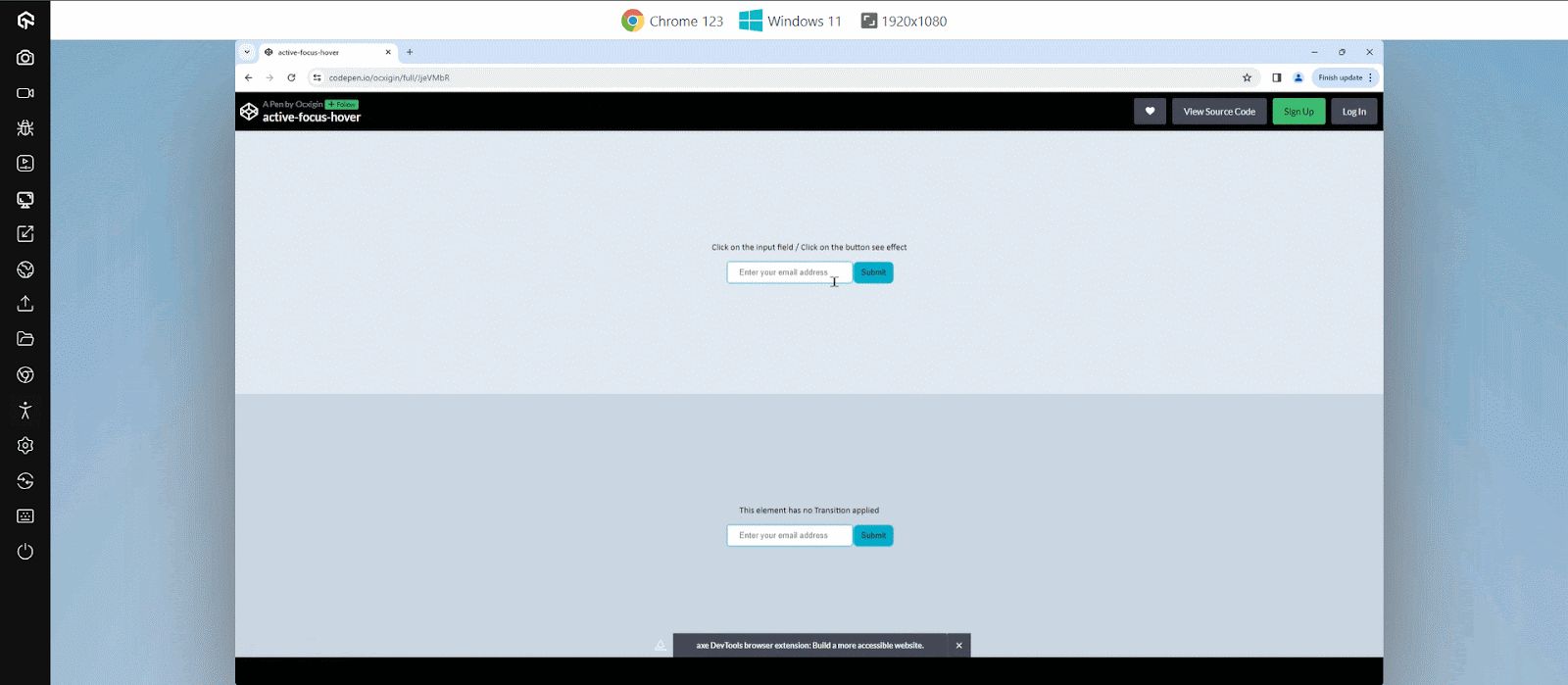Click the View Source Code button
Screen dimensions: 1568x685
tap(1219, 112)
